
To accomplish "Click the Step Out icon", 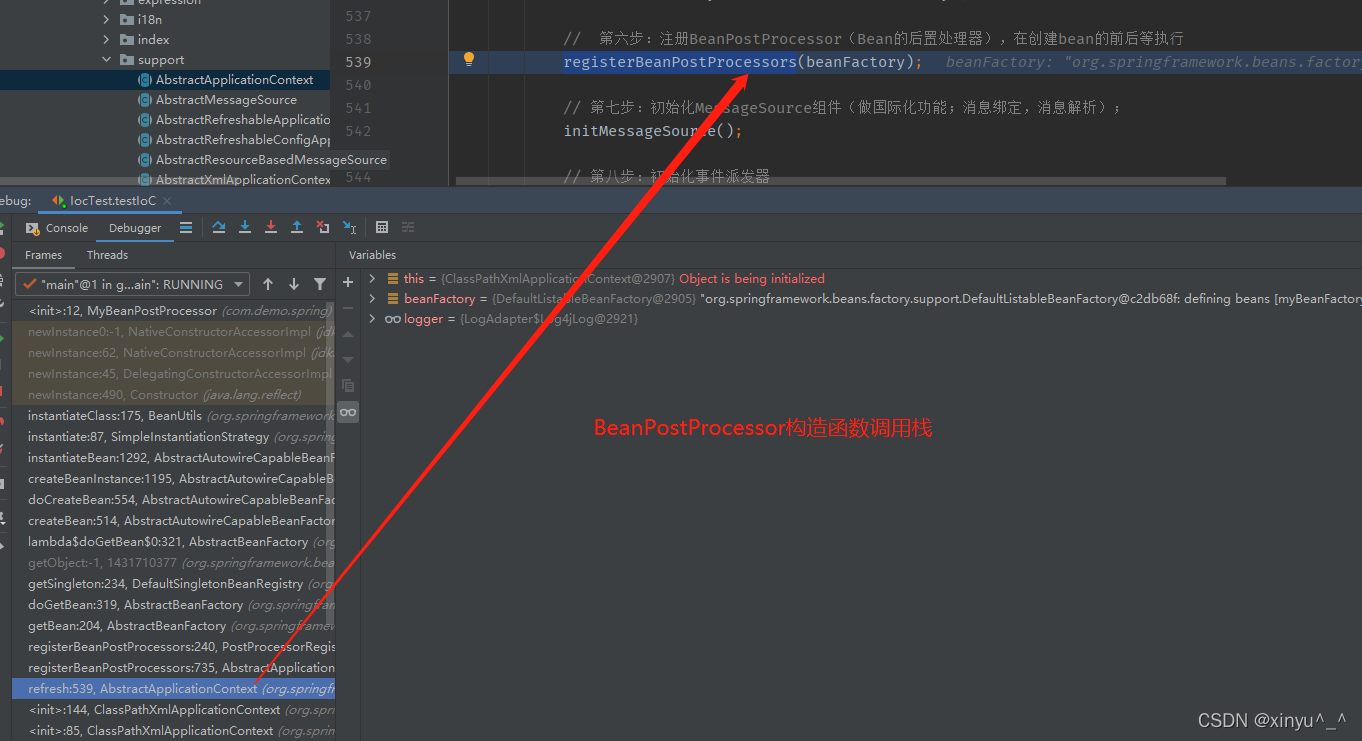I will (x=296, y=227).
